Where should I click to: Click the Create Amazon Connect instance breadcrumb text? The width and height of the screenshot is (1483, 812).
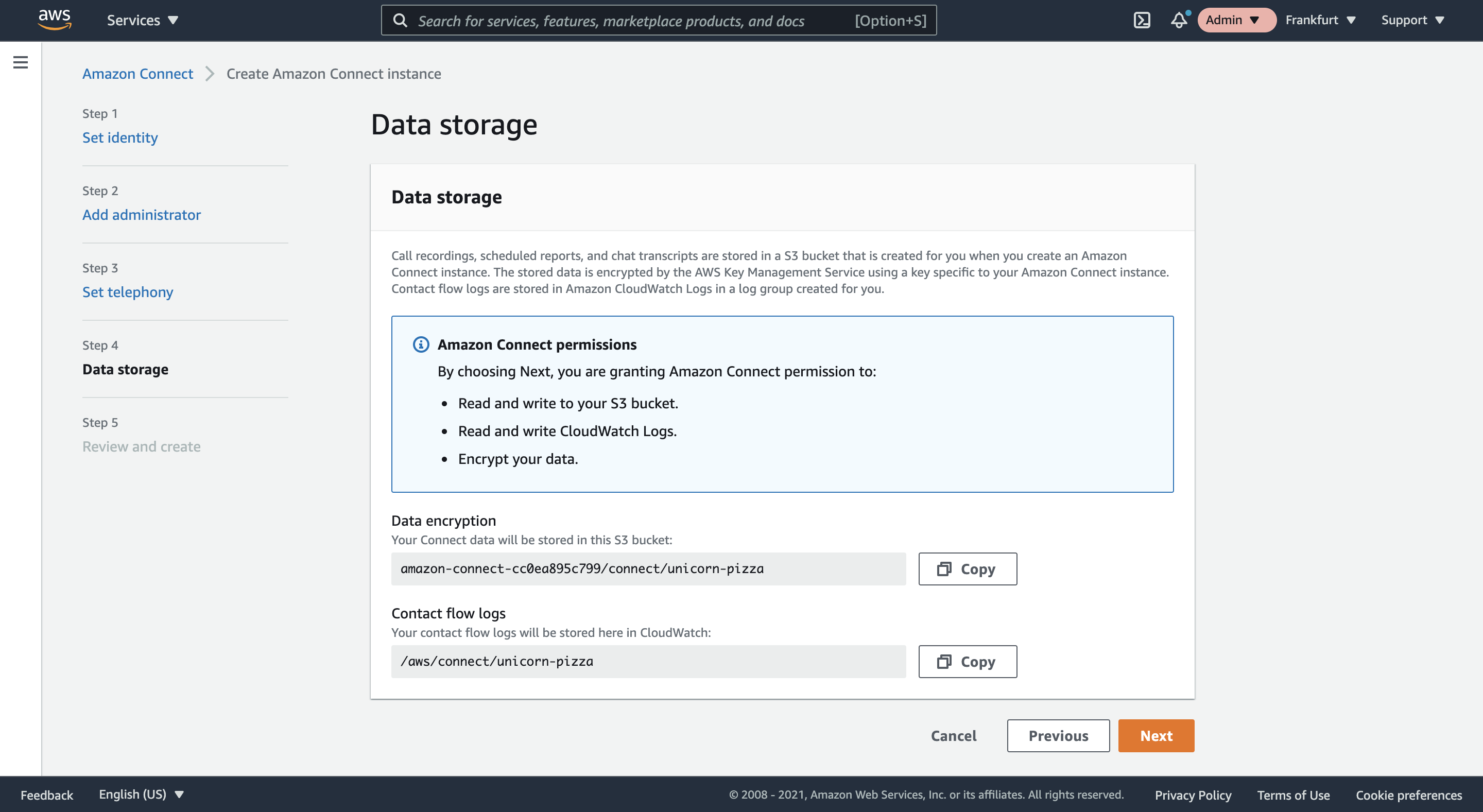pyautogui.click(x=334, y=74)
